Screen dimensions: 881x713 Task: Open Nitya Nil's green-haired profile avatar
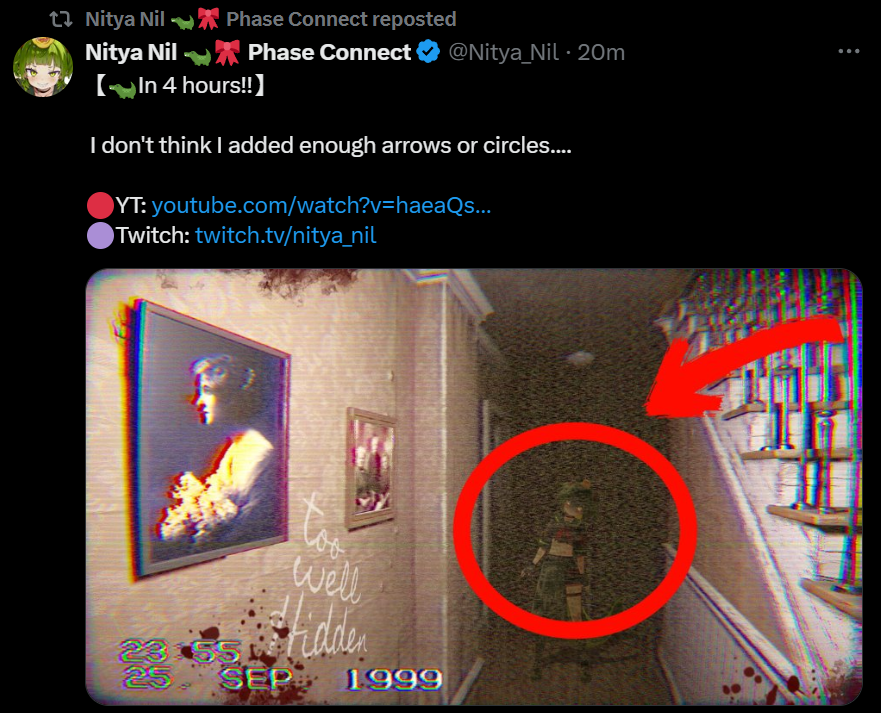[43, 67]
